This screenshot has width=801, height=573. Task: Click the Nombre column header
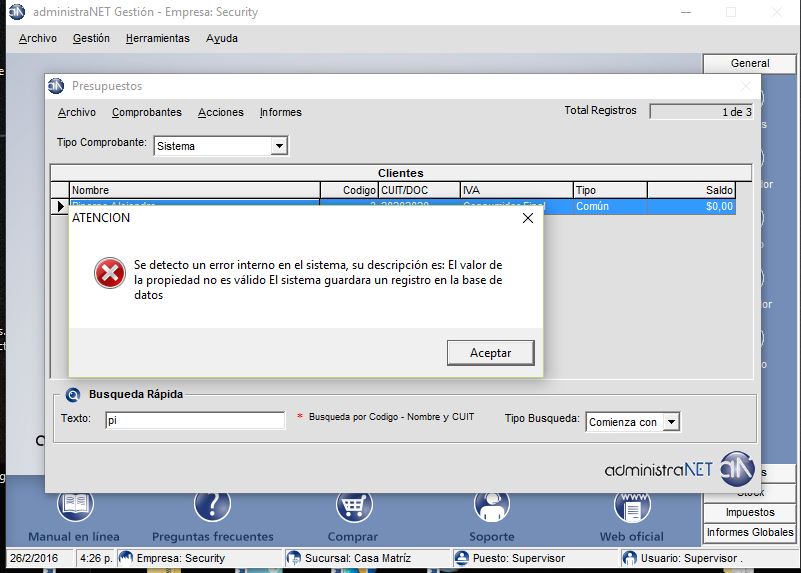[195, 190]
